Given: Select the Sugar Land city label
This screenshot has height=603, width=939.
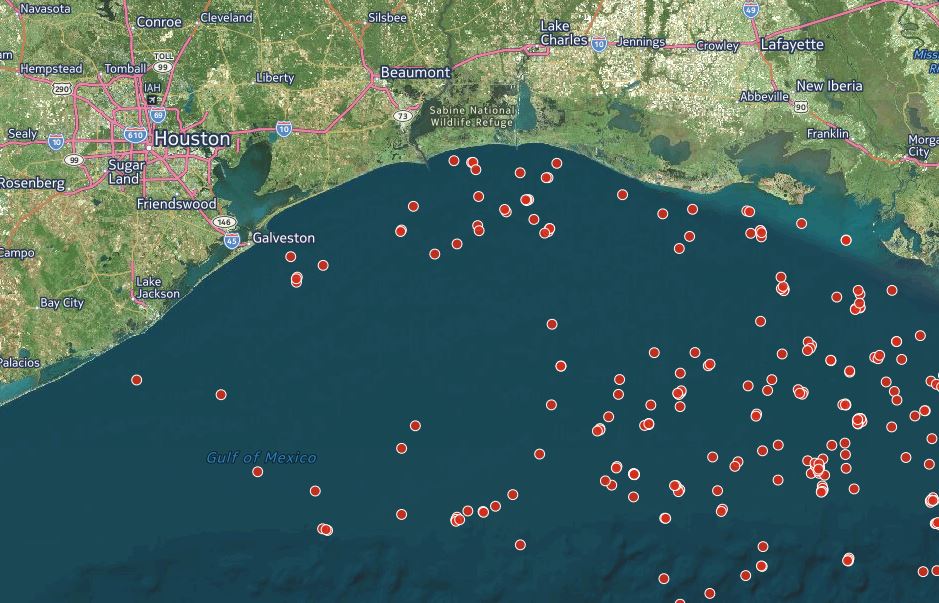Looking at the screenshot, I should pyautogui.click(x=126, y=171).
